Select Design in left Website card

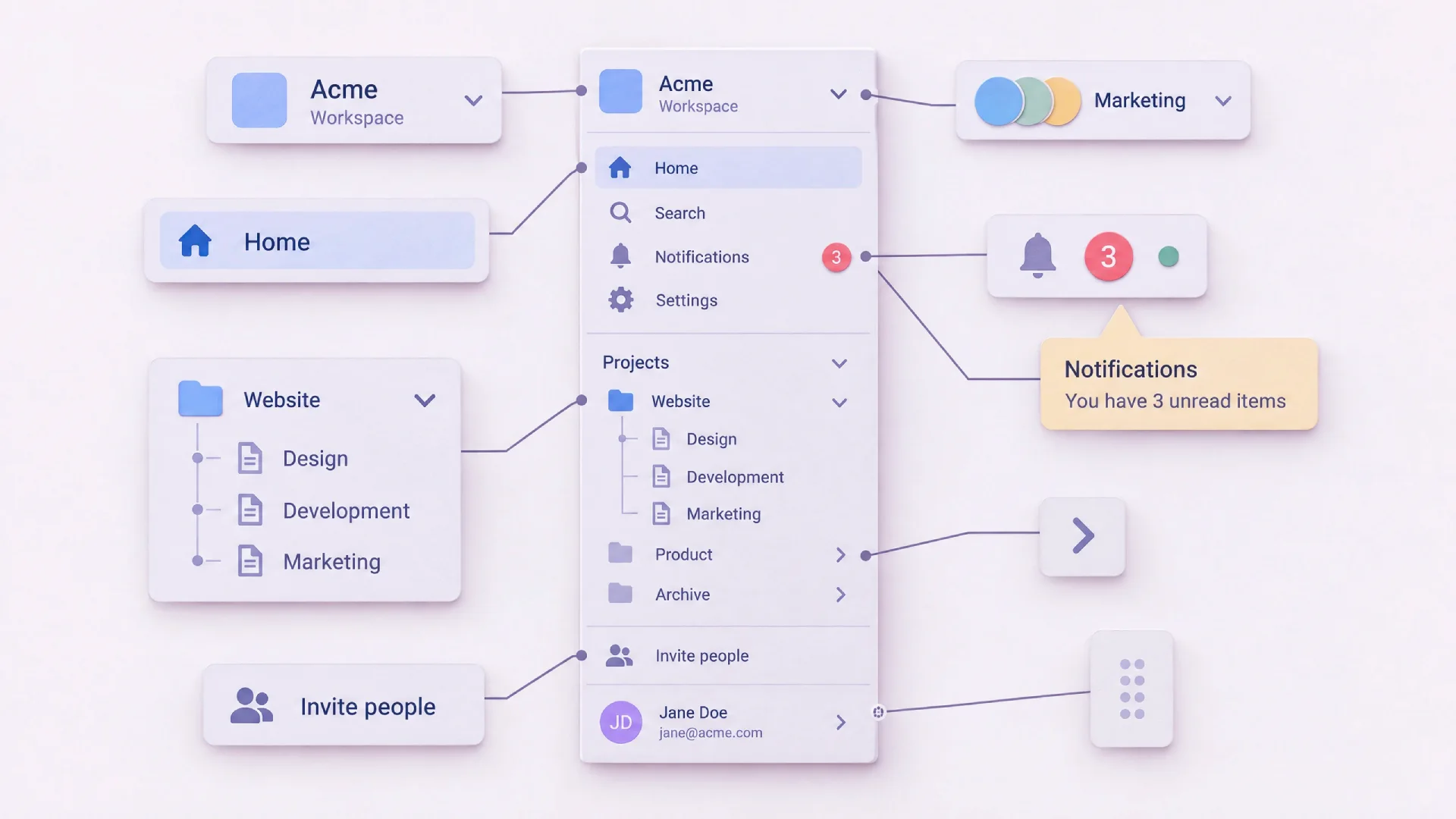[x=315, y=459]
